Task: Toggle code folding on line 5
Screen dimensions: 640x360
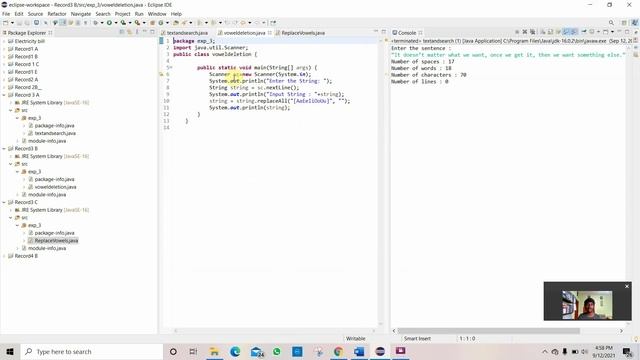Action: click(171, 67)
